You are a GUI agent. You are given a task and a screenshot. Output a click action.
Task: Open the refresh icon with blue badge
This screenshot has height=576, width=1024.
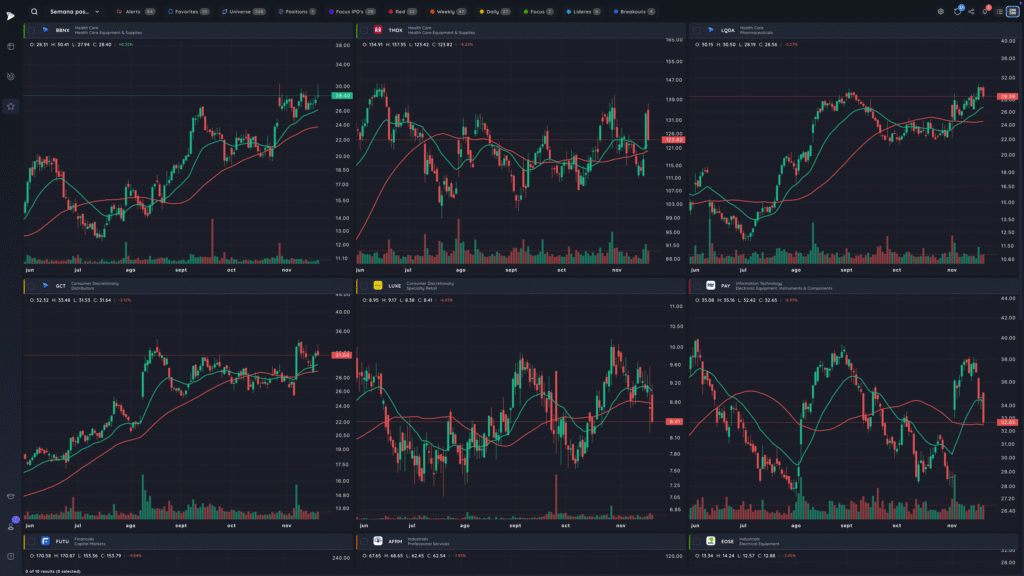(957, 11)
